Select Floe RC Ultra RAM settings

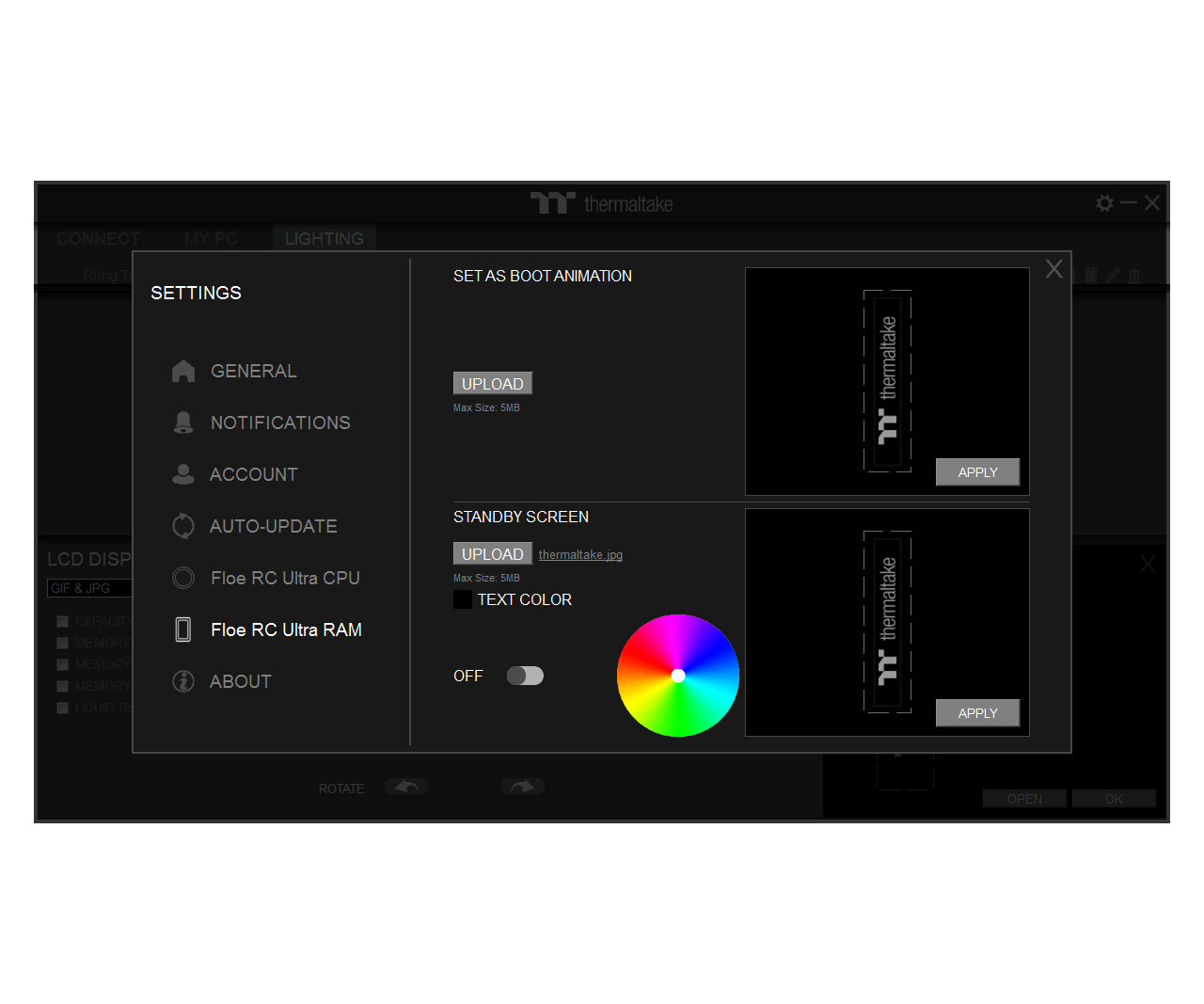[x=286, y=629]
